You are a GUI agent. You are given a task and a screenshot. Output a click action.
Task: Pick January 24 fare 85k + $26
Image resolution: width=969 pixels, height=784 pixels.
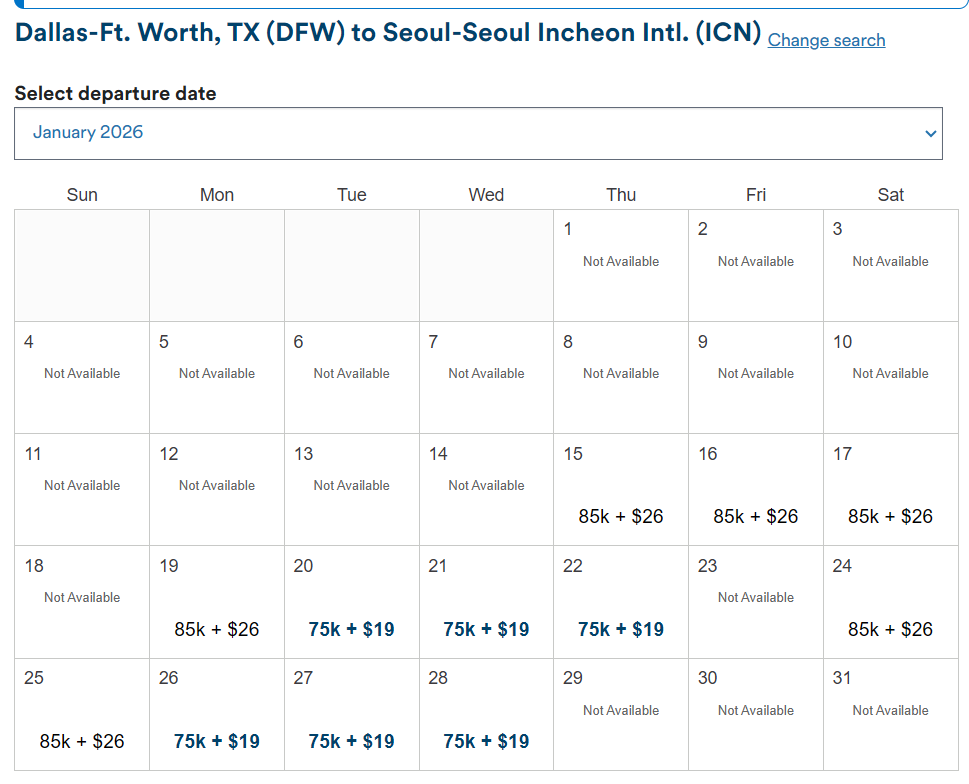[x=890, y=629]
